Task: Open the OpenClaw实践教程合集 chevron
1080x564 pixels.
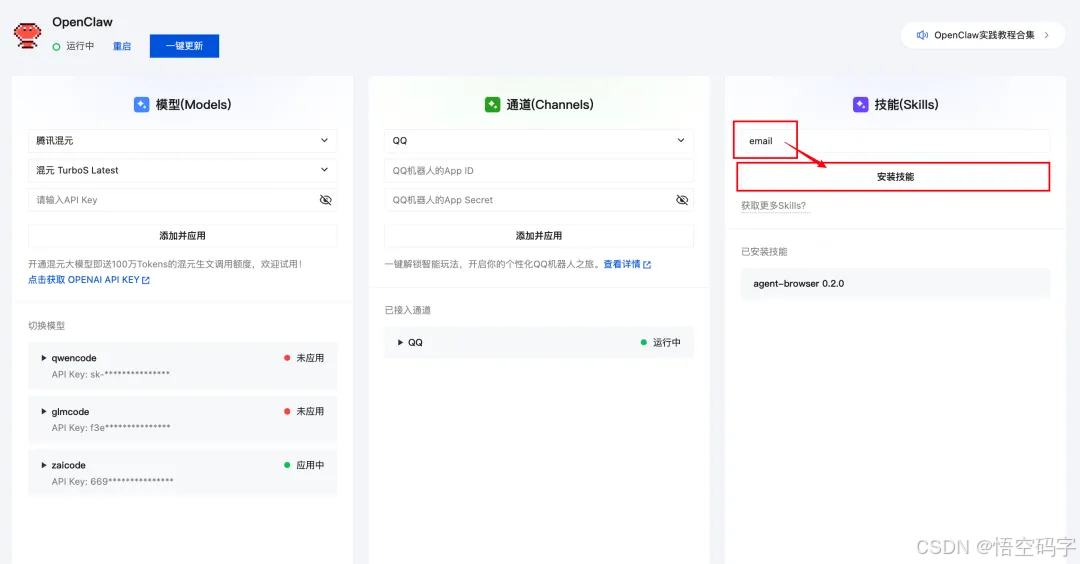Action: (x=1046, y=35)
